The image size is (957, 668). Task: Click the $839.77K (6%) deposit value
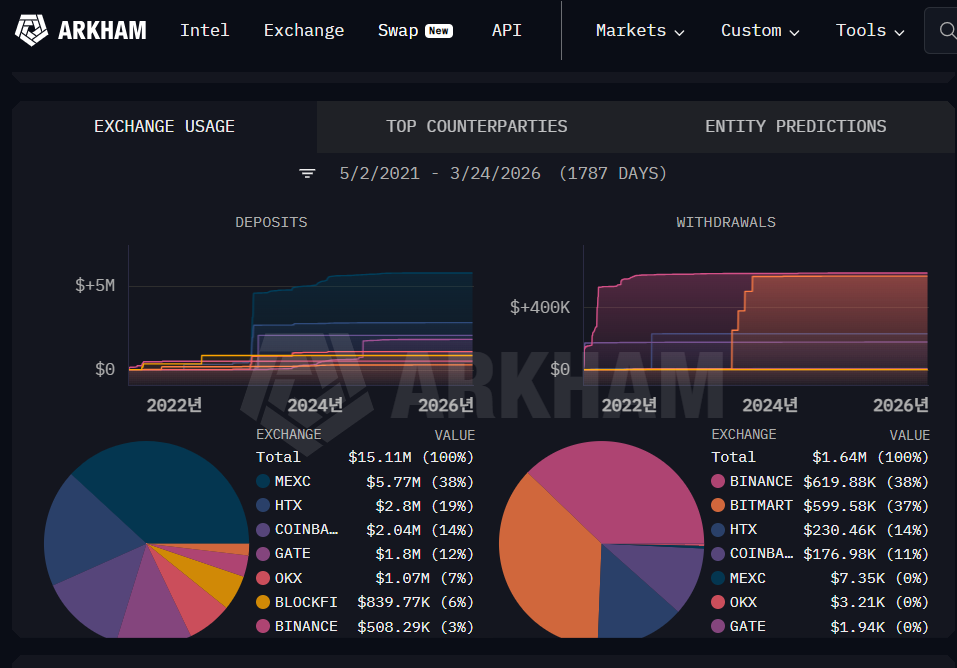pos(416,603)
